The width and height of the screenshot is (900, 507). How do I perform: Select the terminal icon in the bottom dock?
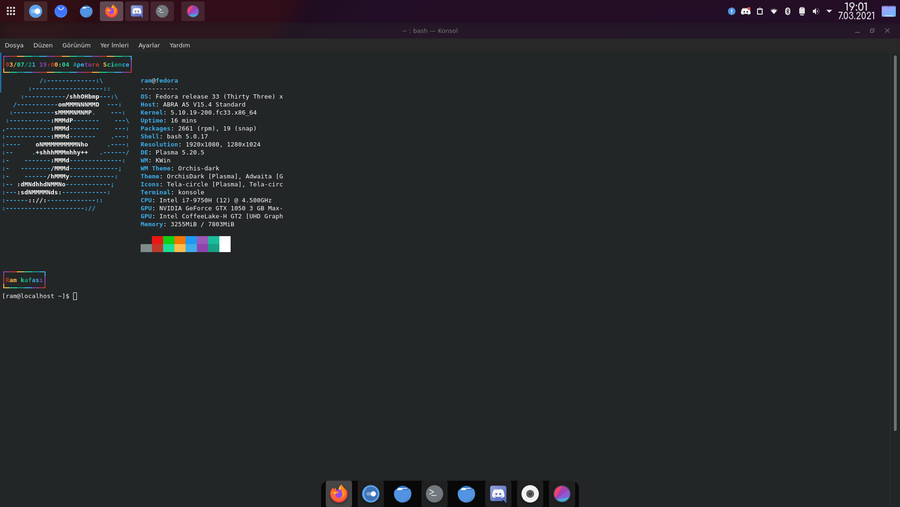pyautogui.click(x=434, y=494)
